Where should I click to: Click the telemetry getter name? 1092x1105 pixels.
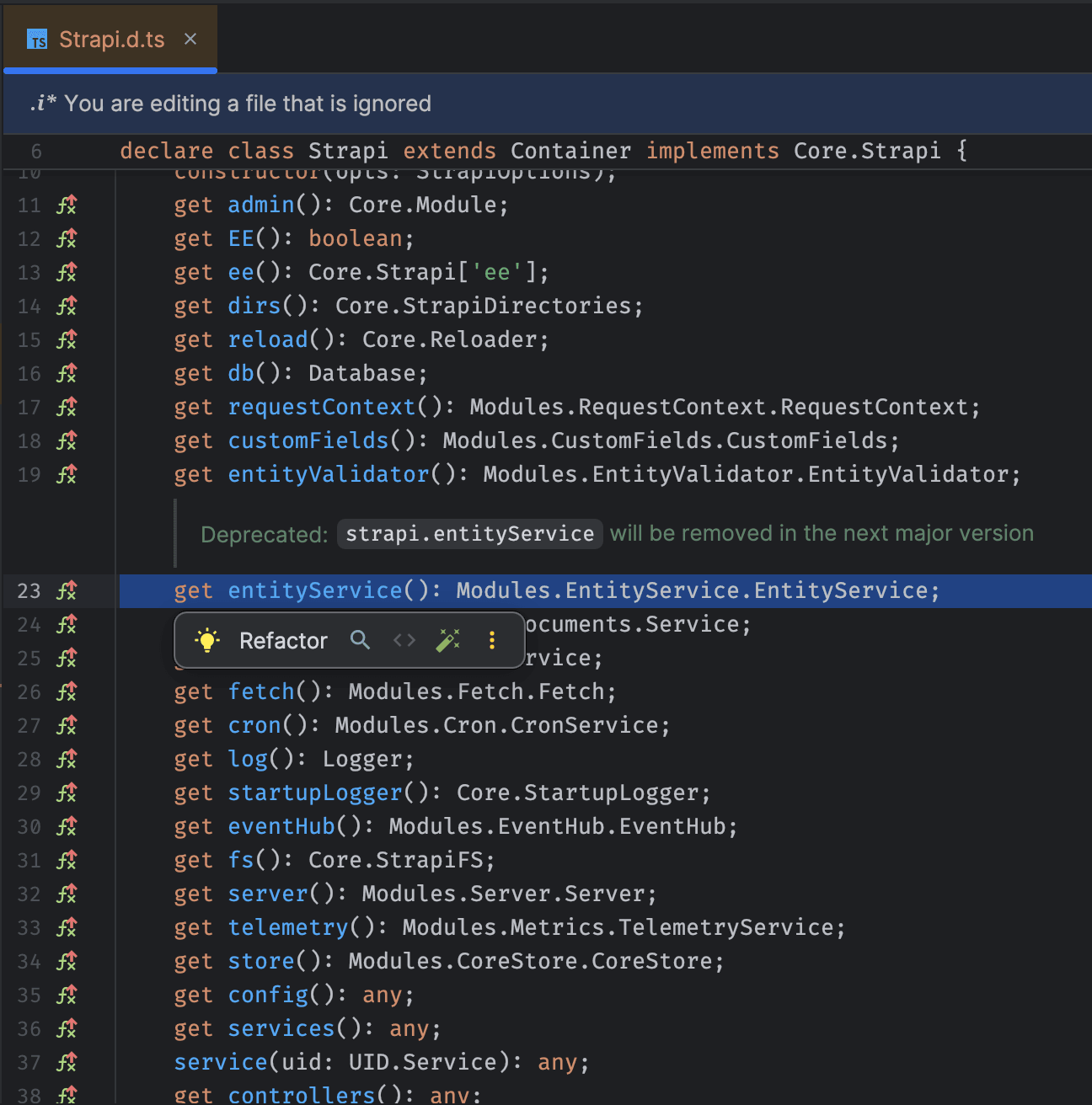click(288, 927)
